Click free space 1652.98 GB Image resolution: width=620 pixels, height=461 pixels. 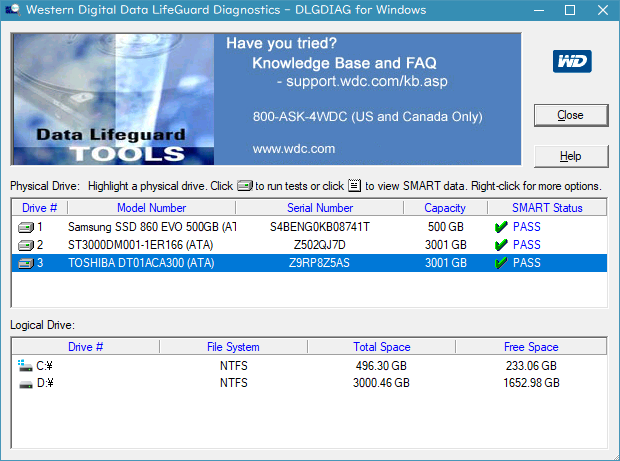[531, 383]
